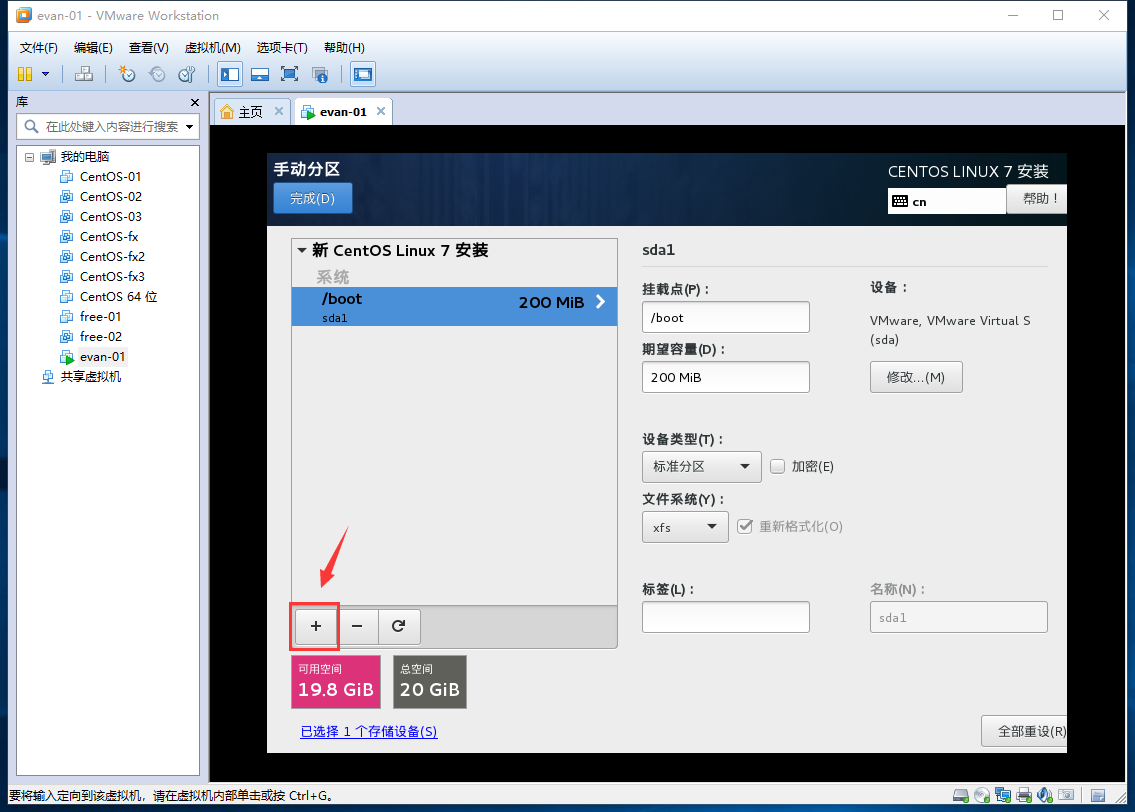Open the snapshot manager
The height and width of the screenshot is (812, 1135).
pyautogui.click(x=187, y=74)
